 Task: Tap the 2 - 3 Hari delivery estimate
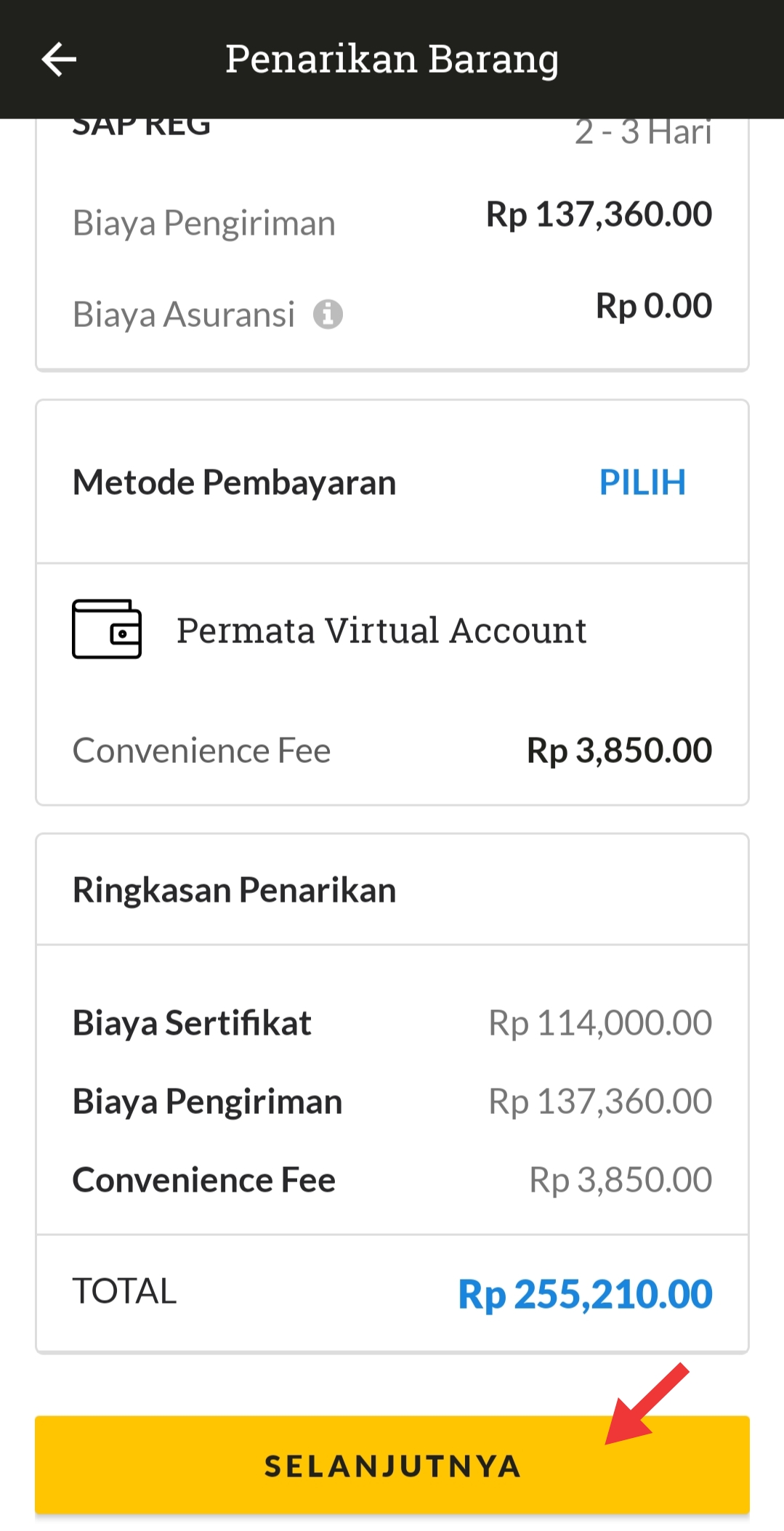pos(643,132)
